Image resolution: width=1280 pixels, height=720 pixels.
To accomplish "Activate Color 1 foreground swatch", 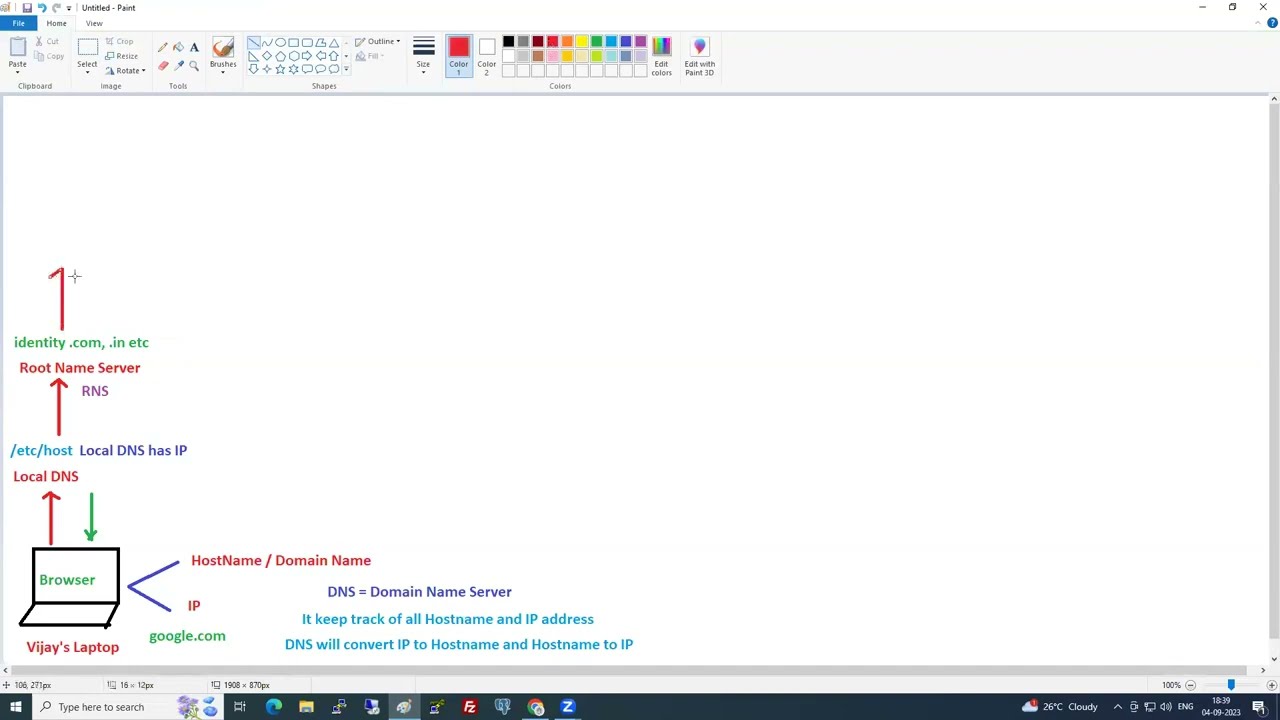I will (x=458, y=56).
